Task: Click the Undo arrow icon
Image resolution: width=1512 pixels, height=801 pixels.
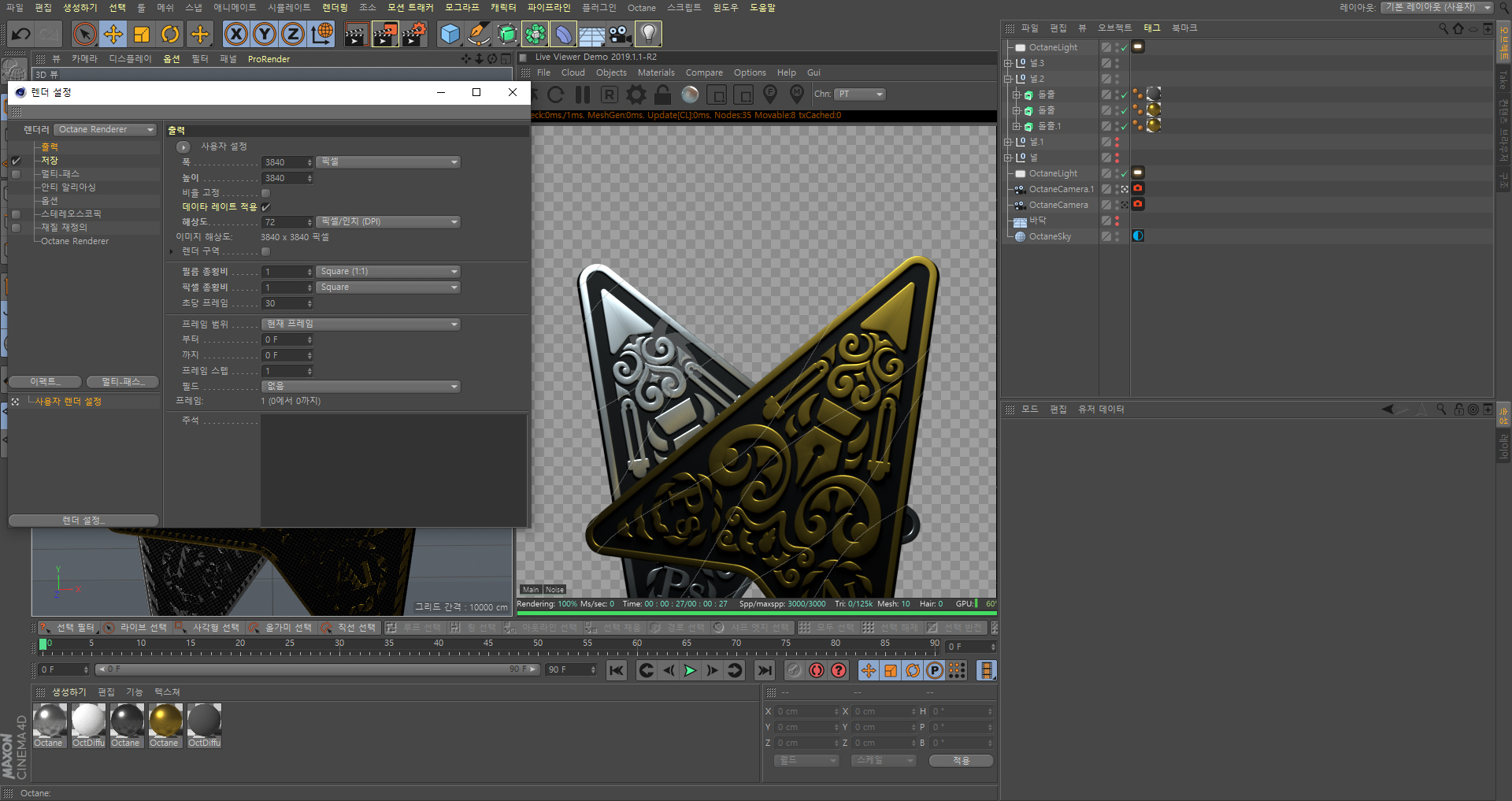Action: click(x=20, y=34)
